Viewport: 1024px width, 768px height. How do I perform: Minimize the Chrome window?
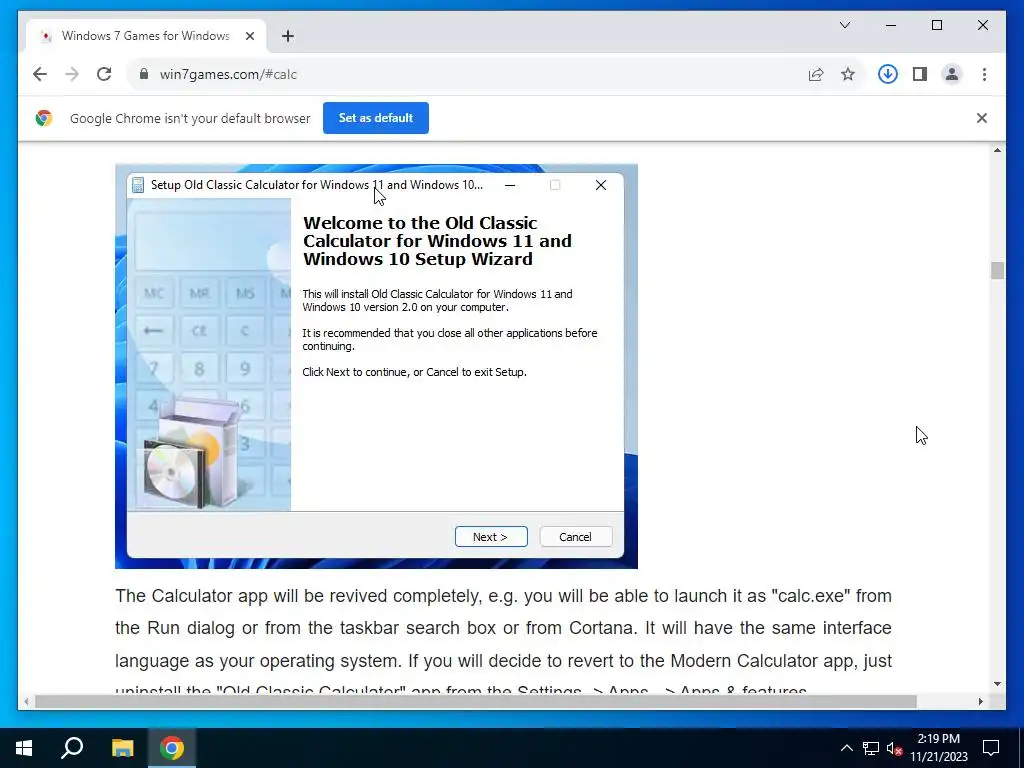tap(891, 25)
